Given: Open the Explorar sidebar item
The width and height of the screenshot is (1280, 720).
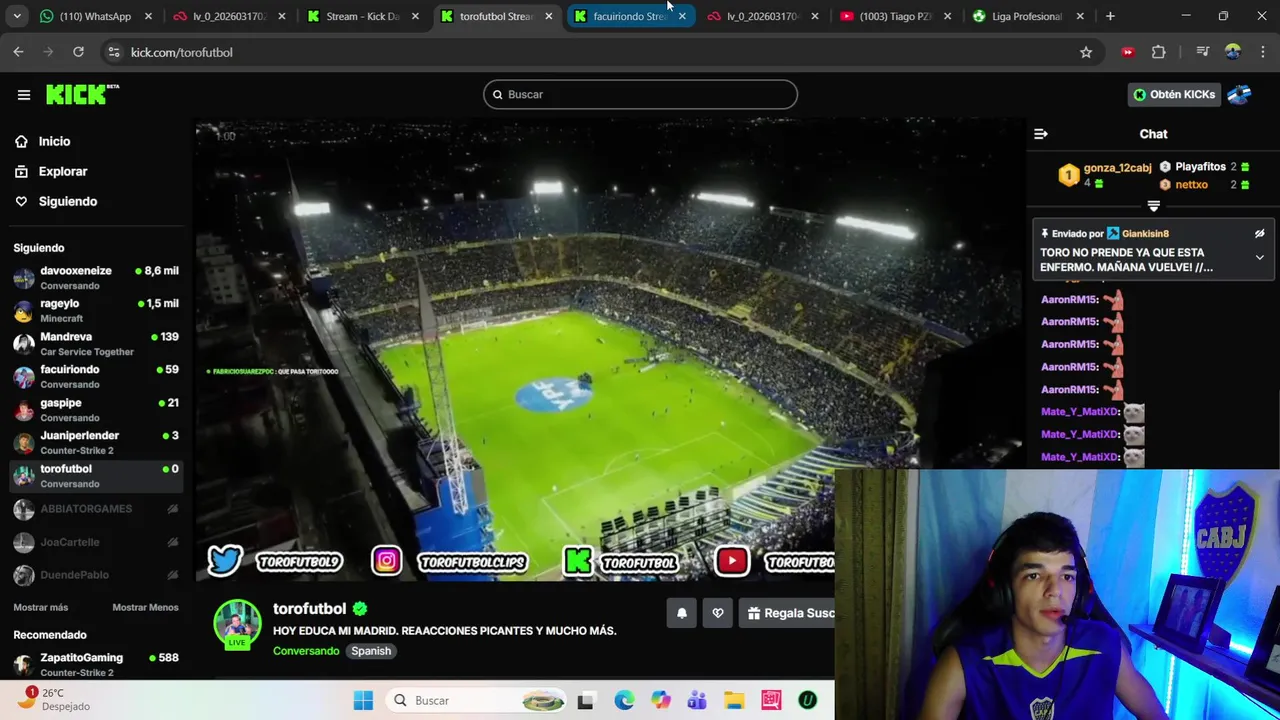Looking at the screenshot, I should pos(62,171).
